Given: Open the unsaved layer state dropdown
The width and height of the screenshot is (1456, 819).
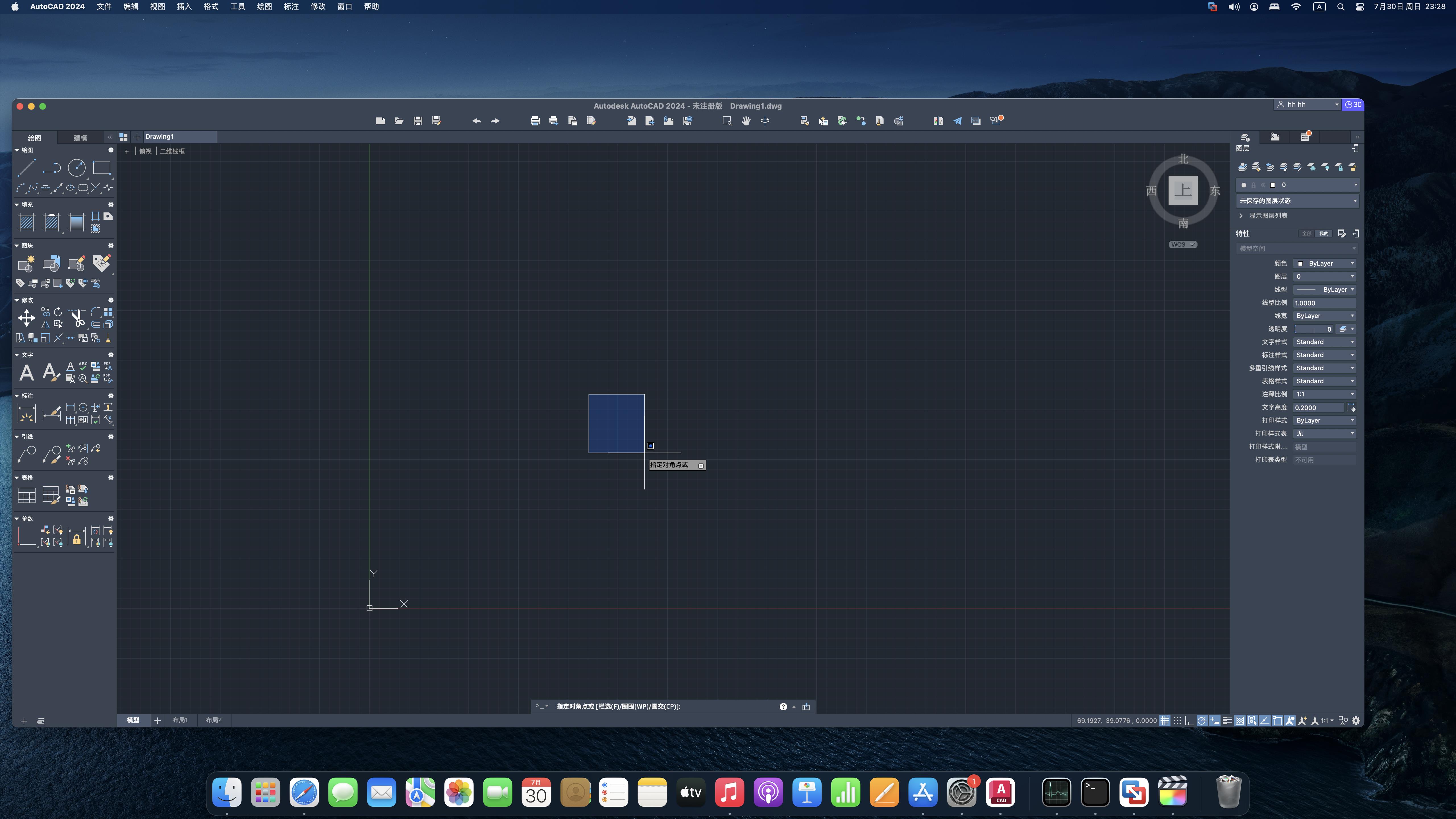Looking at the screenshot, I should point(1298,201).
